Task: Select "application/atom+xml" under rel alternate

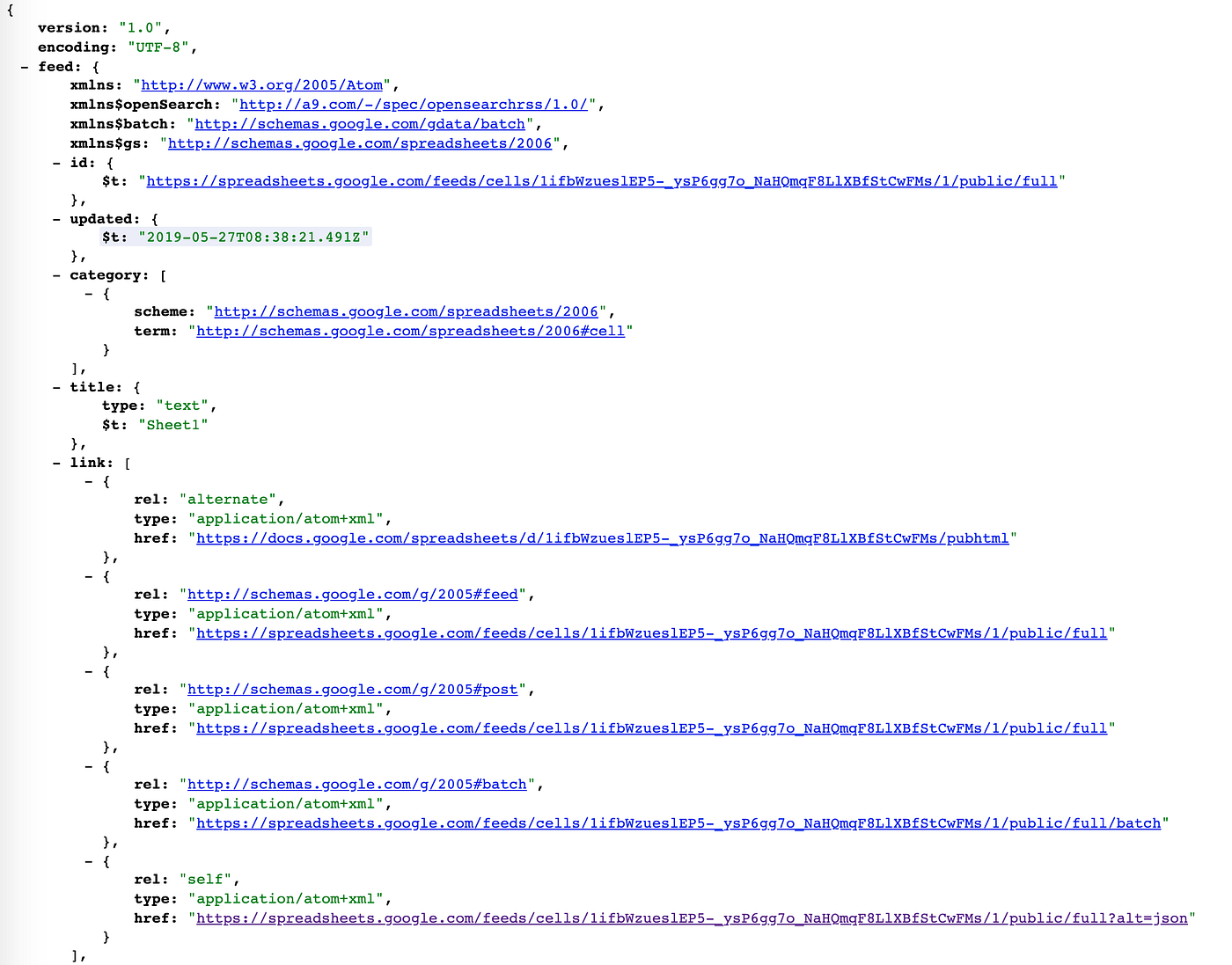Action: (x=286, y=519)
